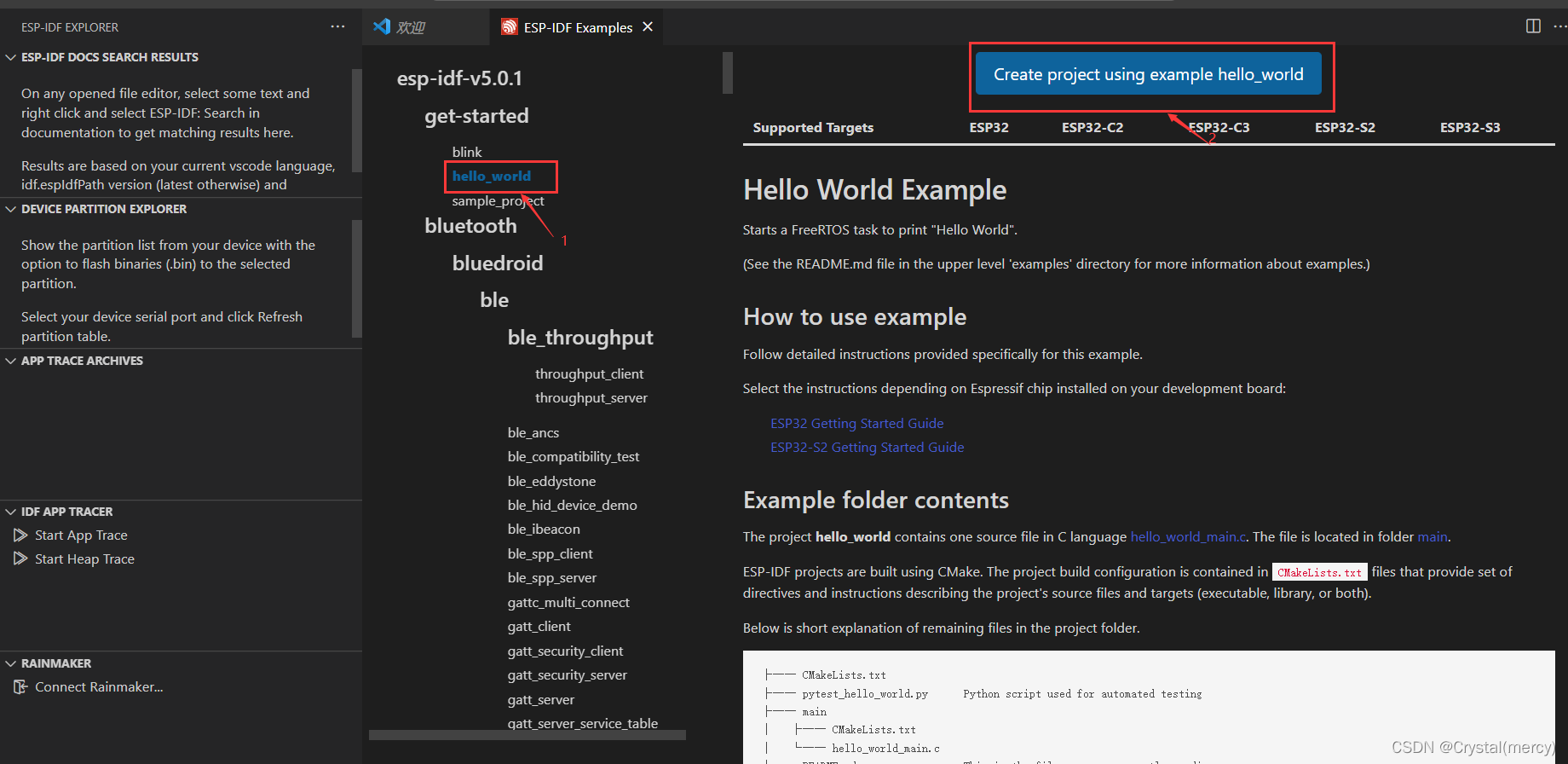Click the Start App Trace play icon
The width and height of the screenshot is (1568, 764).
tap(20, 535)
